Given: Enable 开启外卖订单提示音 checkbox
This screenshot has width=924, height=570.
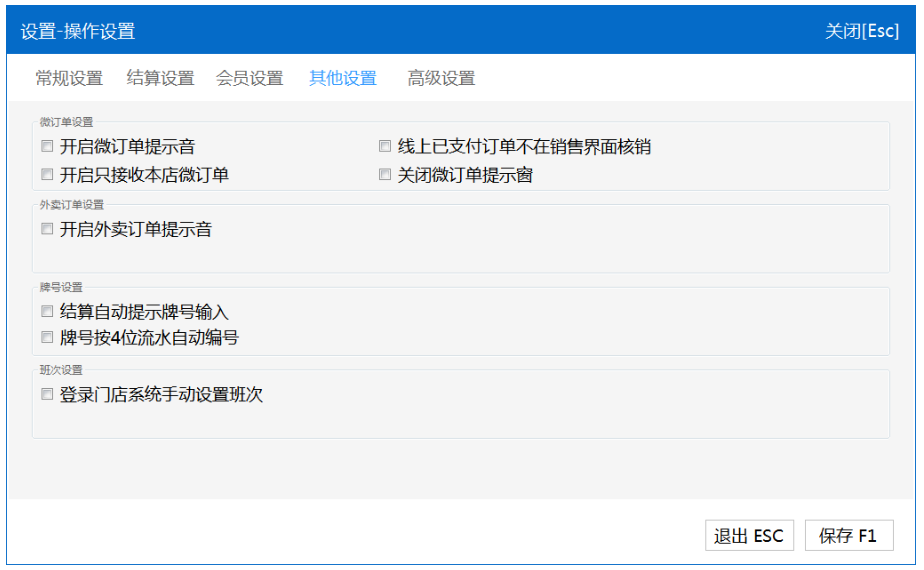Looking at the screenshot, I should [47, 229].
